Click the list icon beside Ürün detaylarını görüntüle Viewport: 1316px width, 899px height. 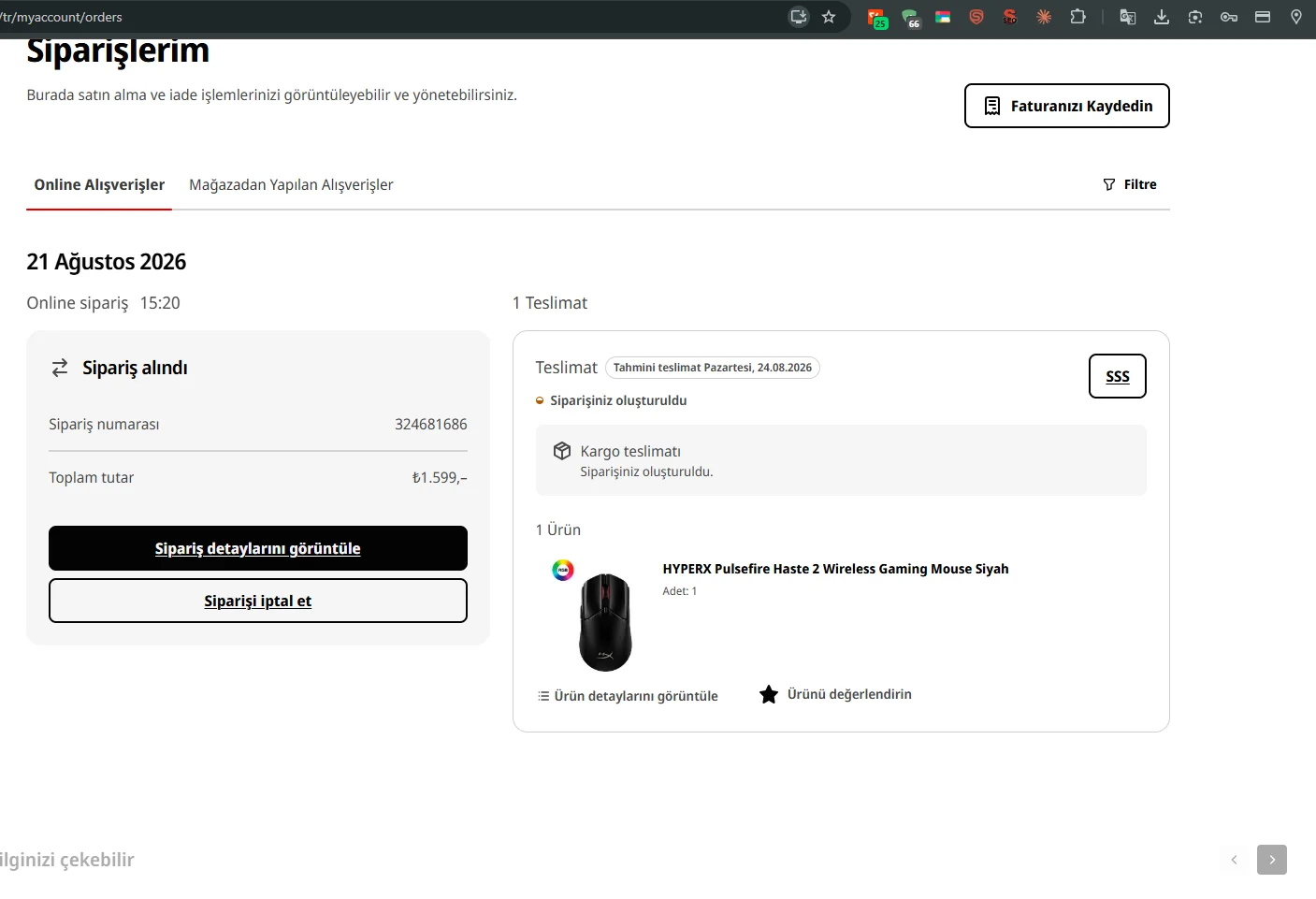coord(543,696)
